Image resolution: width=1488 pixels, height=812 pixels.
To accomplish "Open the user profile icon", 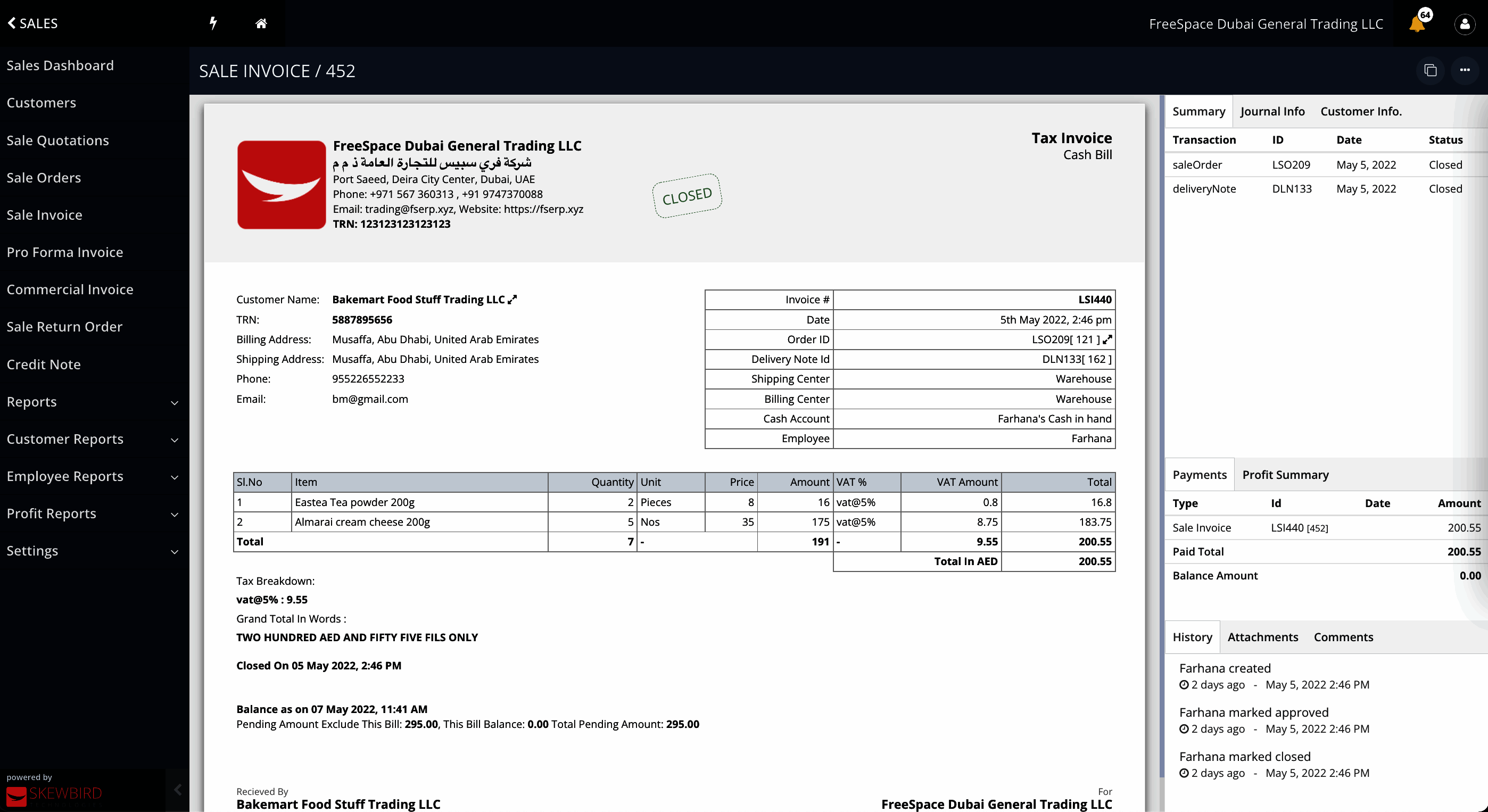I will (1464, 23).
